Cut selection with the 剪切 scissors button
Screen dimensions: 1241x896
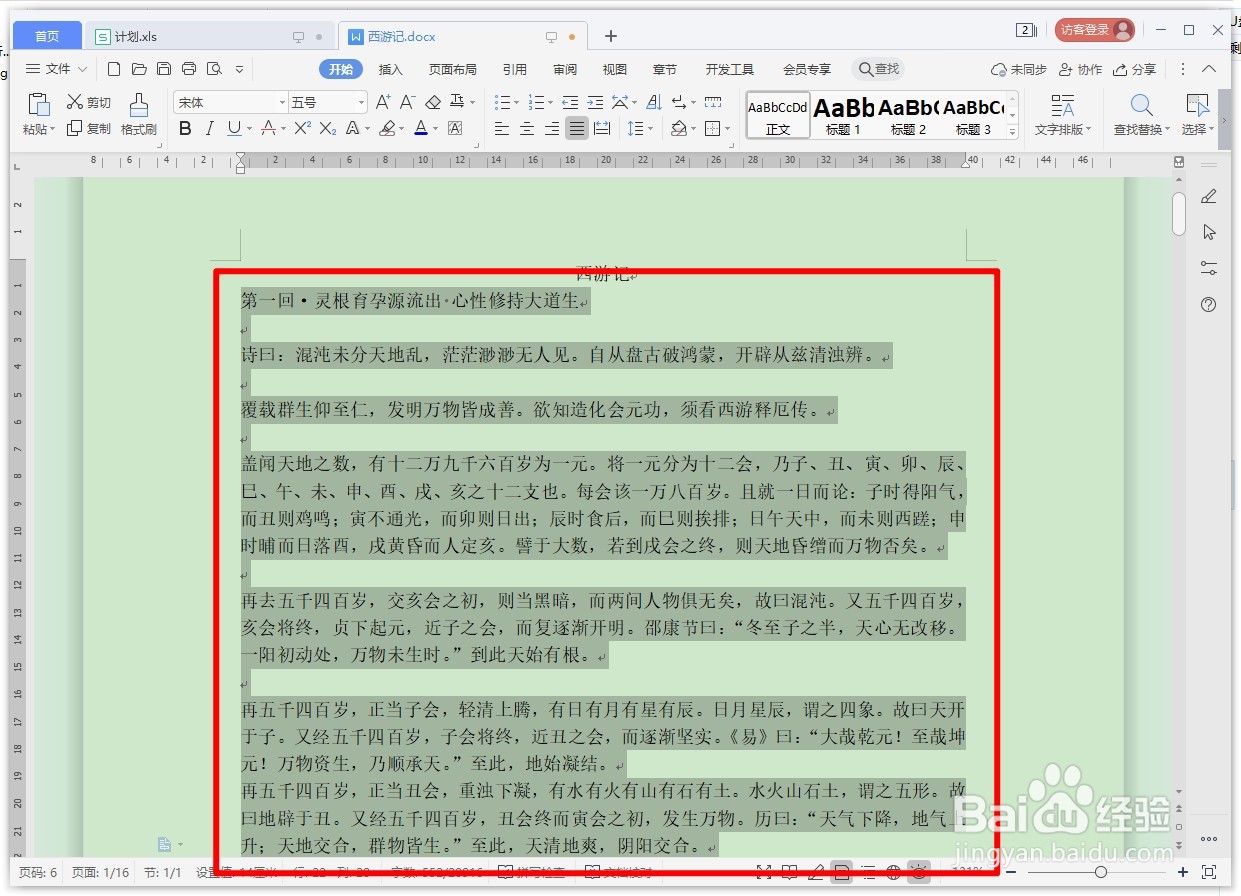(89, 102)
